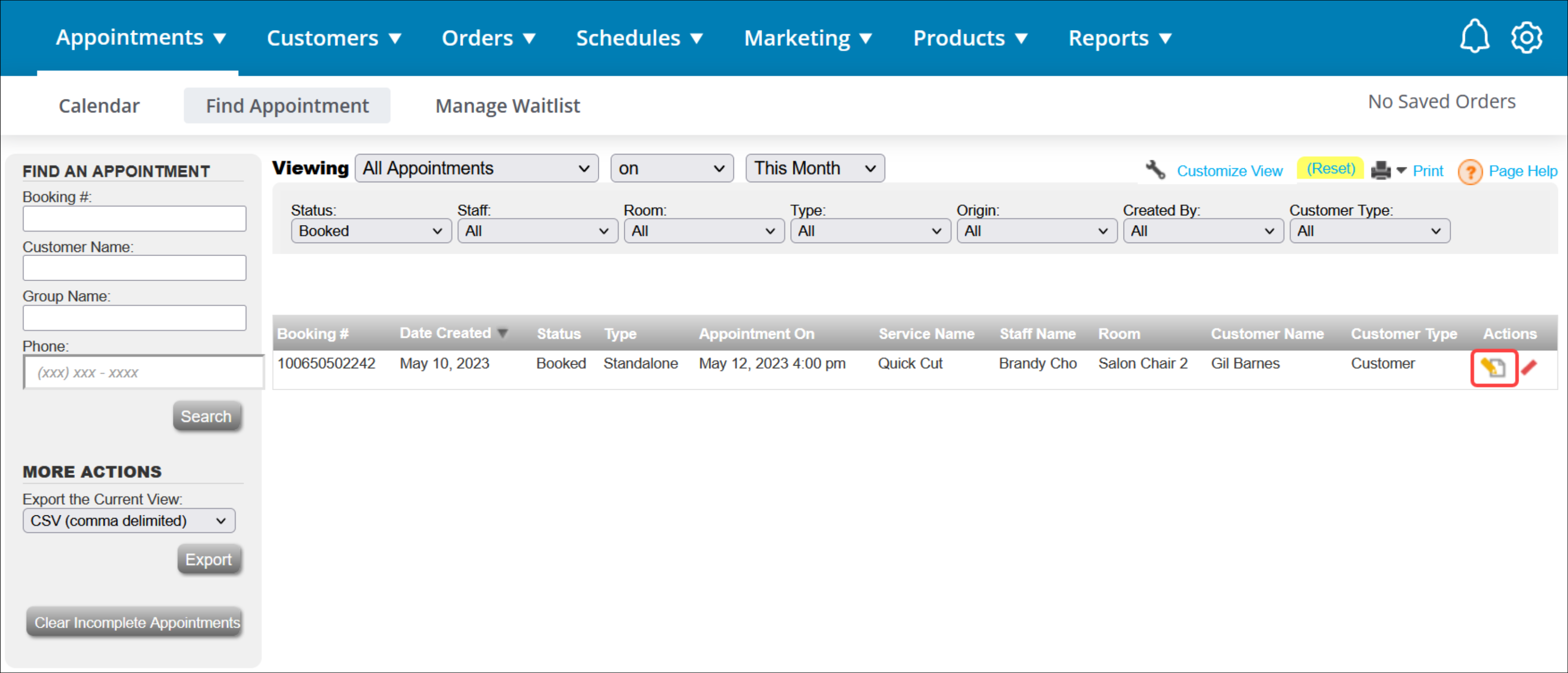Viewport: 1568px width, 673px height.
Task: Click the red pencil edit icon
Action: [x=1528, y=367]
